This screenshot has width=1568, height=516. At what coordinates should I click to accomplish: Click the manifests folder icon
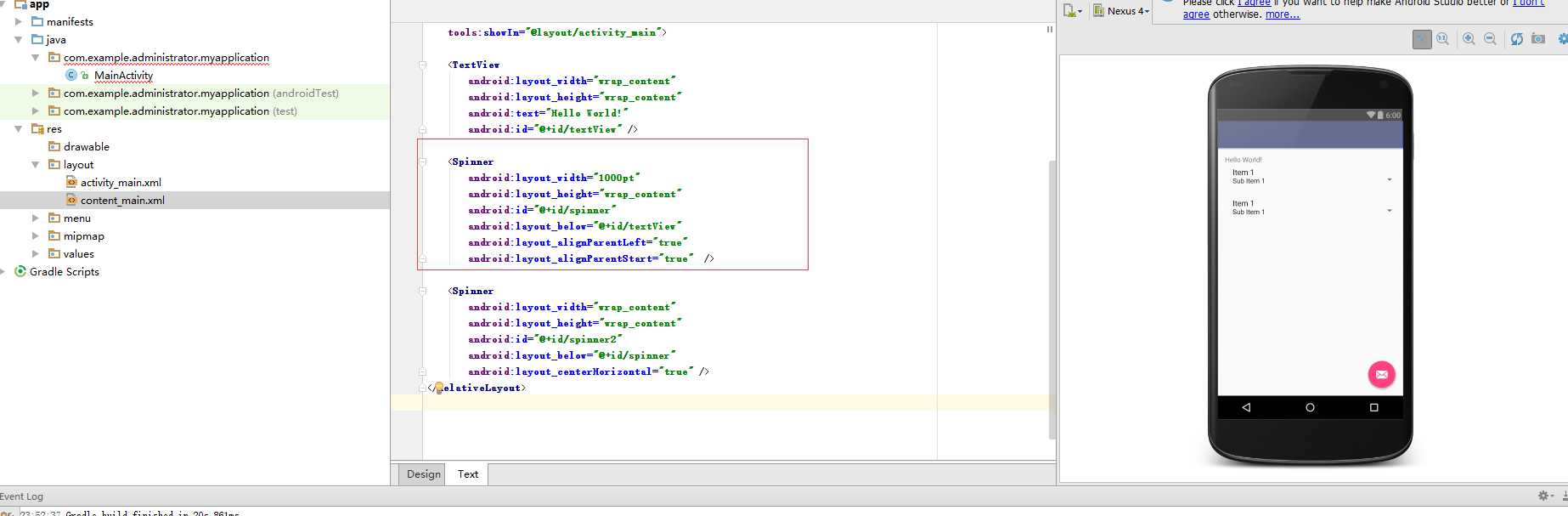37,21
